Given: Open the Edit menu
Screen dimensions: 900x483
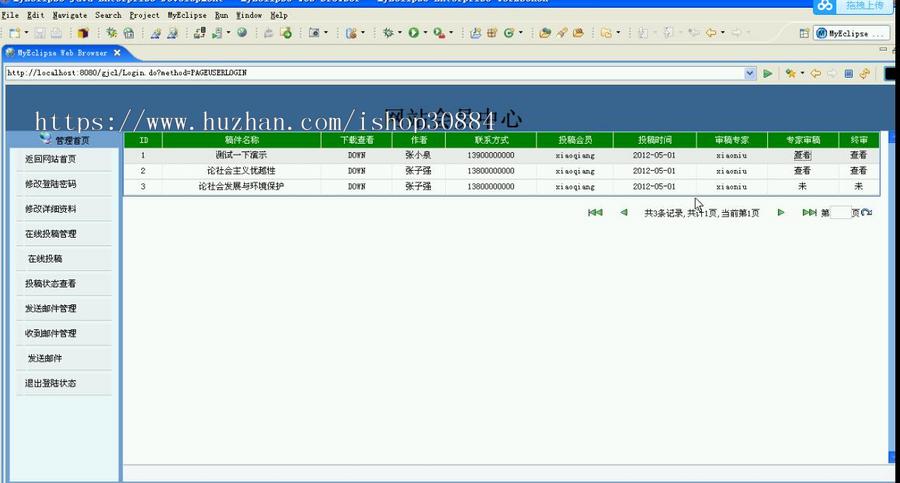Looking at the screenshot, I should (x=36, y=16).
